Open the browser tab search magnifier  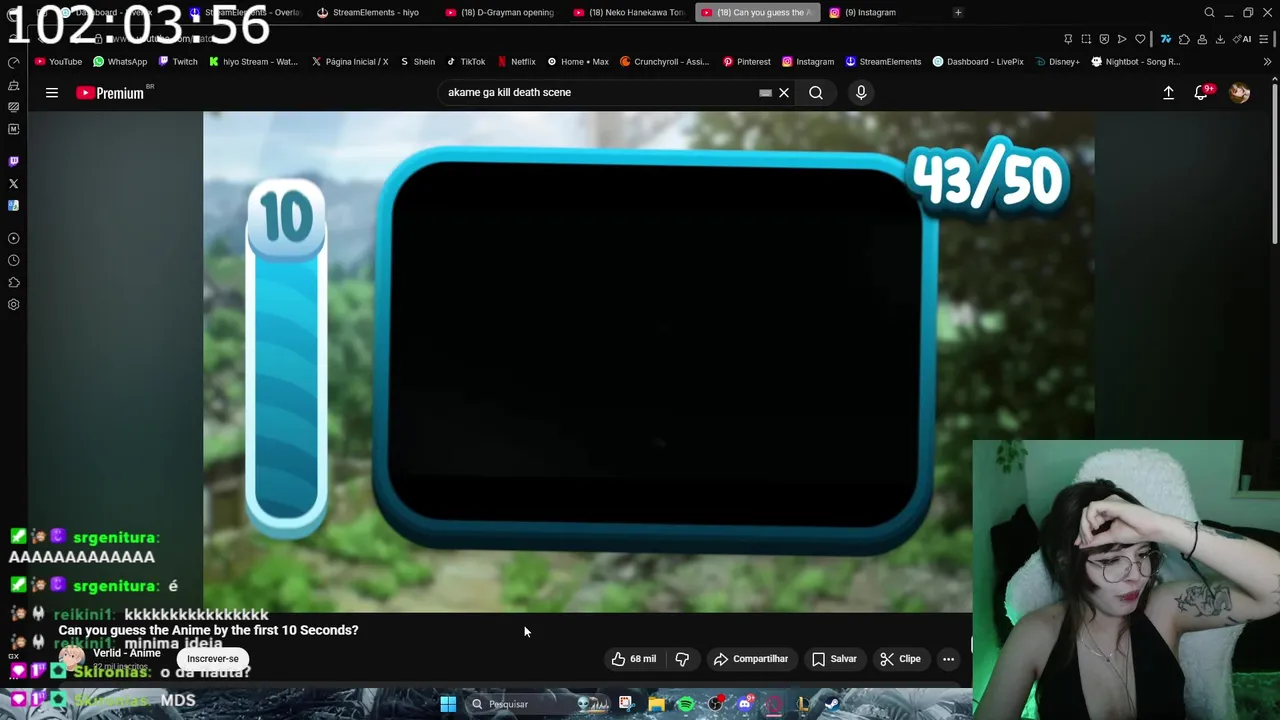[x=1209, y=12]
